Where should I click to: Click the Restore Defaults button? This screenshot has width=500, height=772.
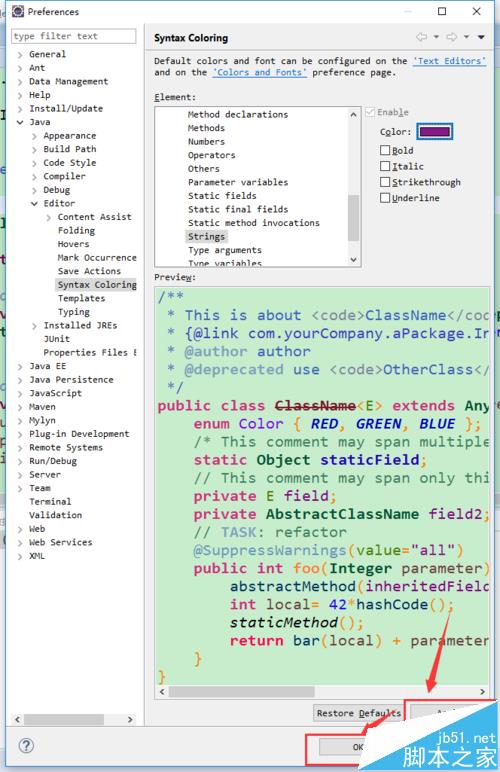click(x=359, y=713)
